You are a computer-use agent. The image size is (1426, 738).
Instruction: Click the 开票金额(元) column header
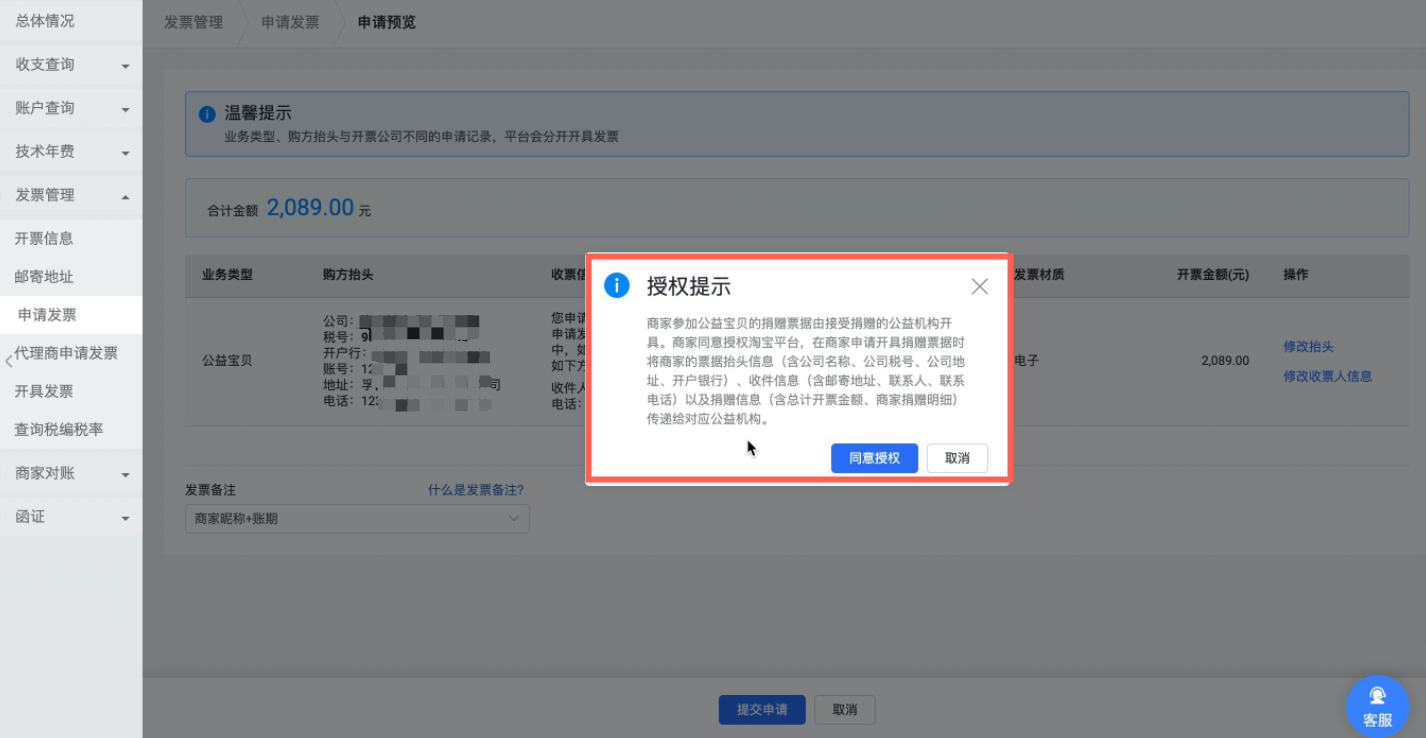click(x=1212, y=274)
